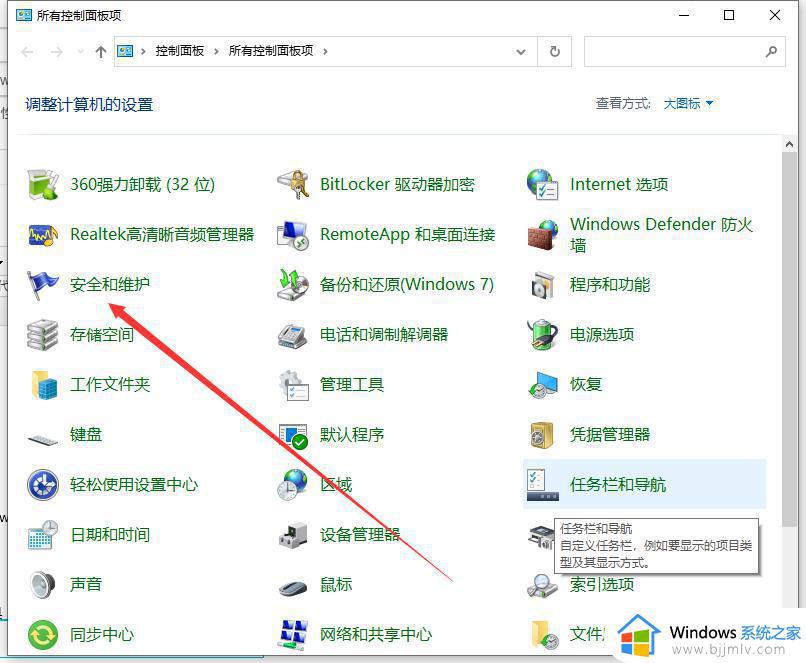Image resolution: width=806 pixels, height=663 pixels.
Task: Open the 凭据管理器 safe icon
Action: click(x=542, y=435)
